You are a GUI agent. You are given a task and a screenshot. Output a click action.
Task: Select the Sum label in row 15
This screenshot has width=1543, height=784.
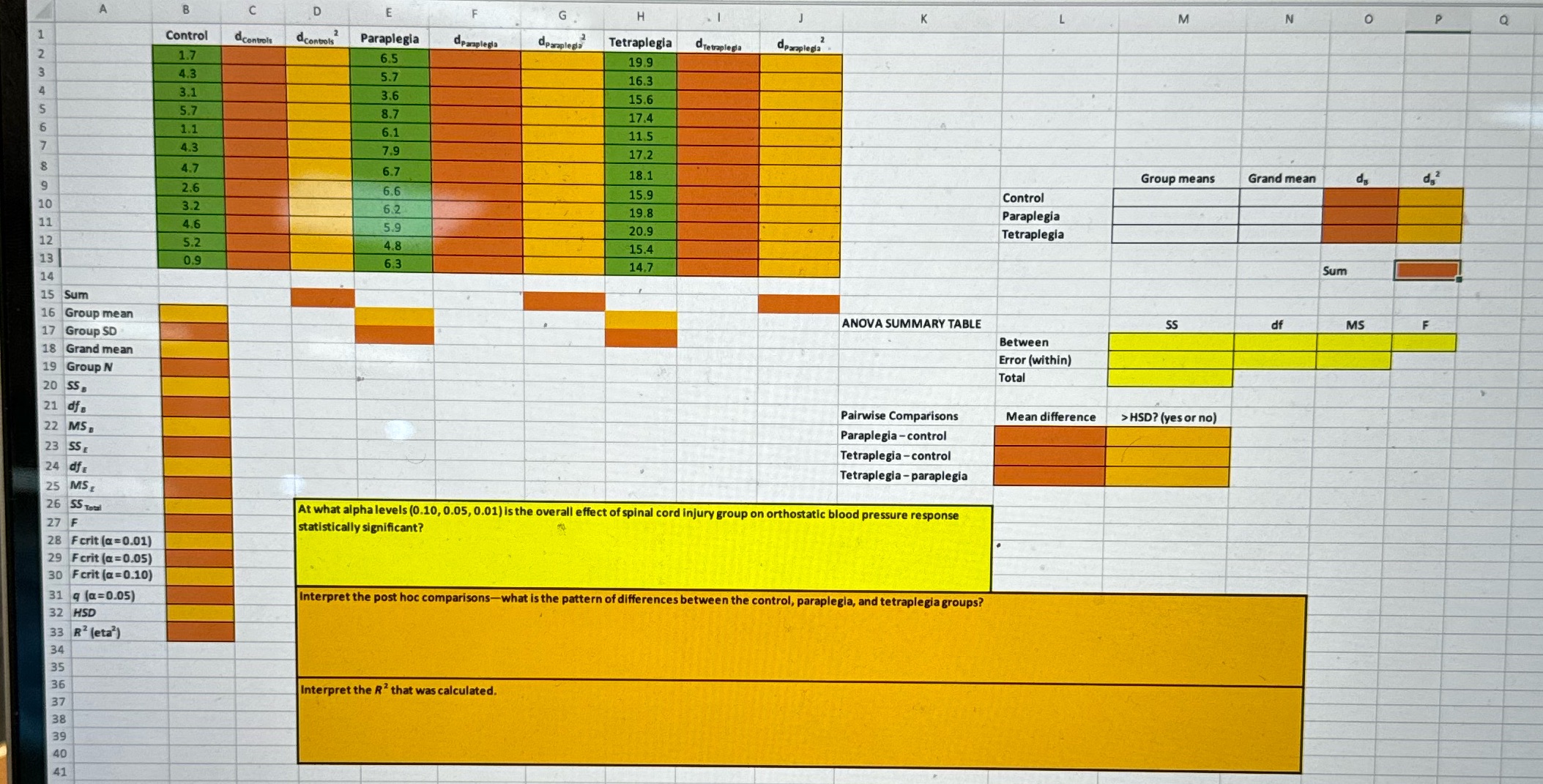click(76, 295)
